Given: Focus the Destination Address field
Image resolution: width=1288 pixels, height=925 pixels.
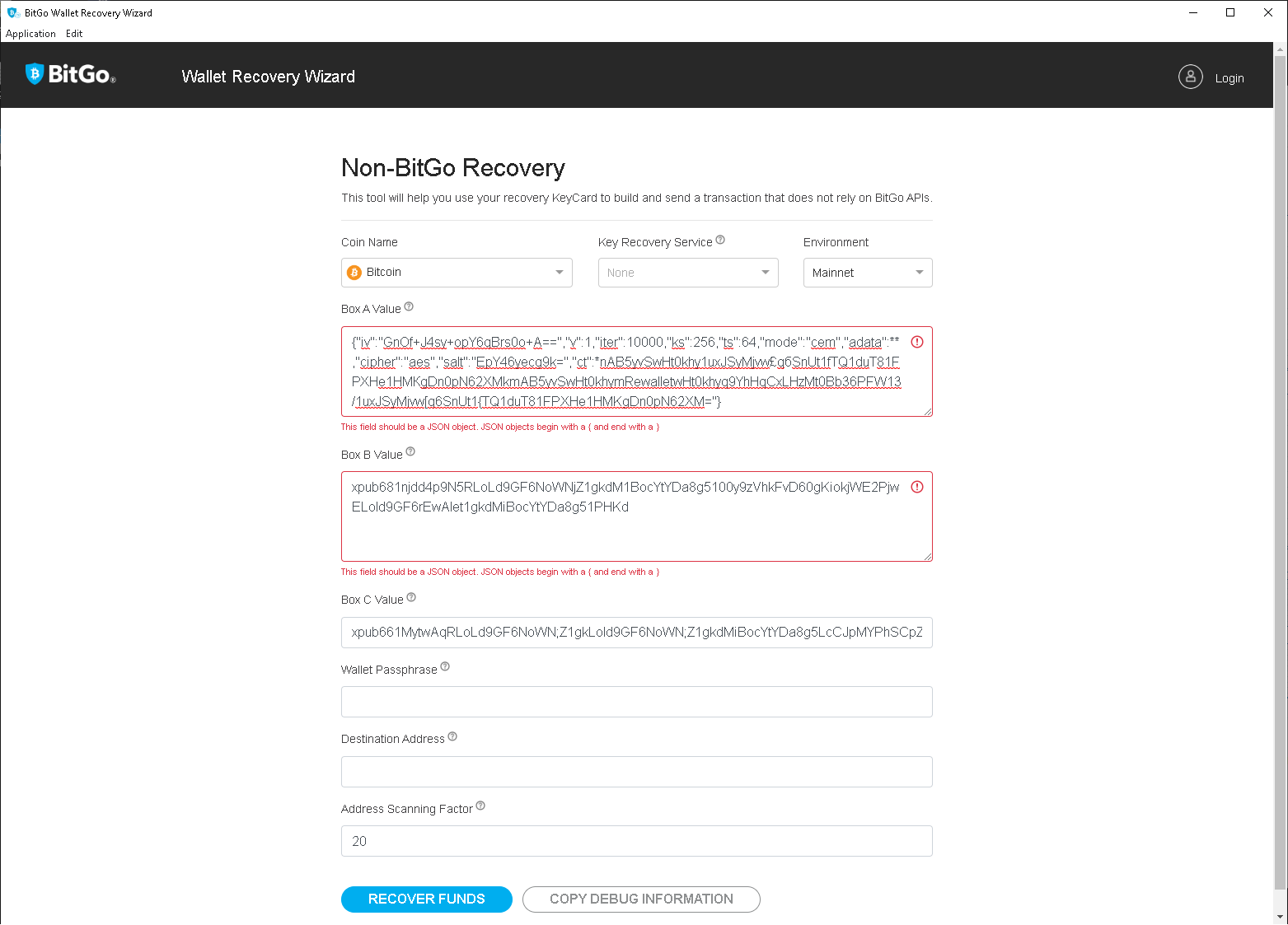Looking at the screenshot, I should [637, 772].
